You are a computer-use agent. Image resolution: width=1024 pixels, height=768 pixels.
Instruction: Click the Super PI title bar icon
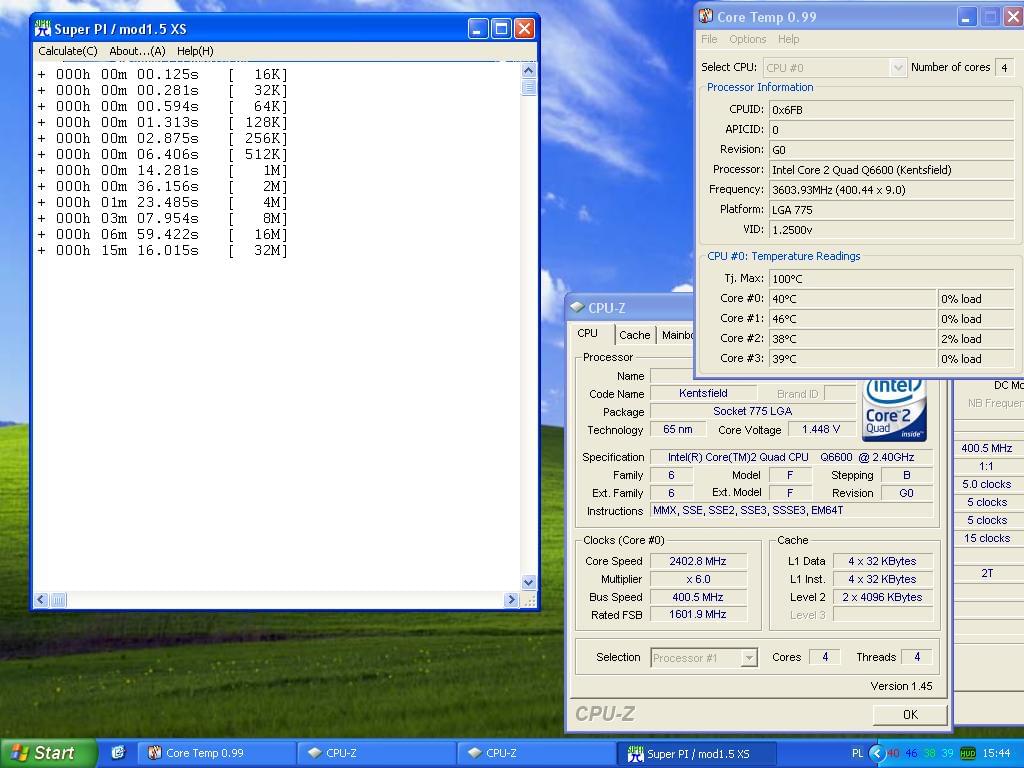tap(43, 29)
